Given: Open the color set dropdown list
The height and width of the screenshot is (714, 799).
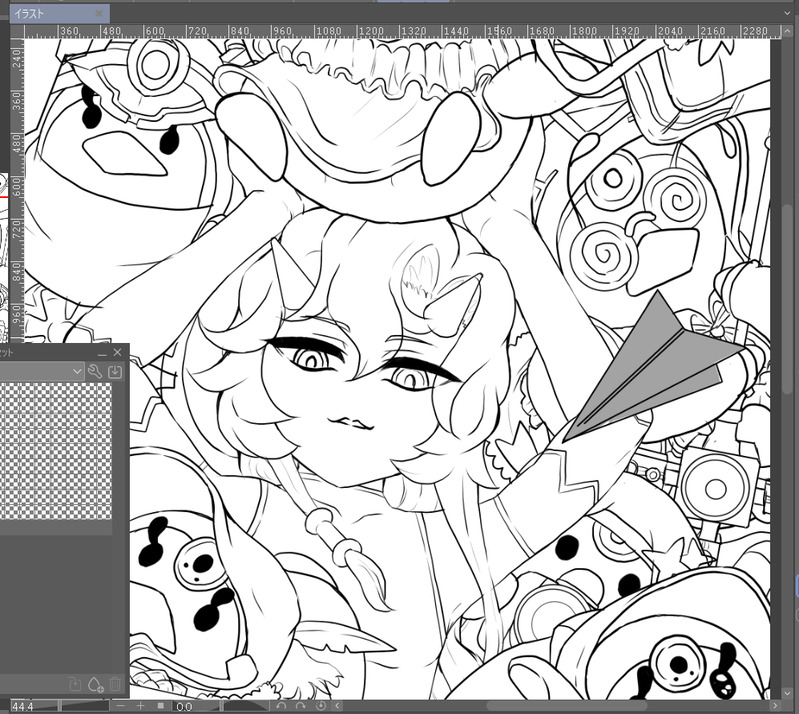Looking at the screenshot, I should click(42, 371).
